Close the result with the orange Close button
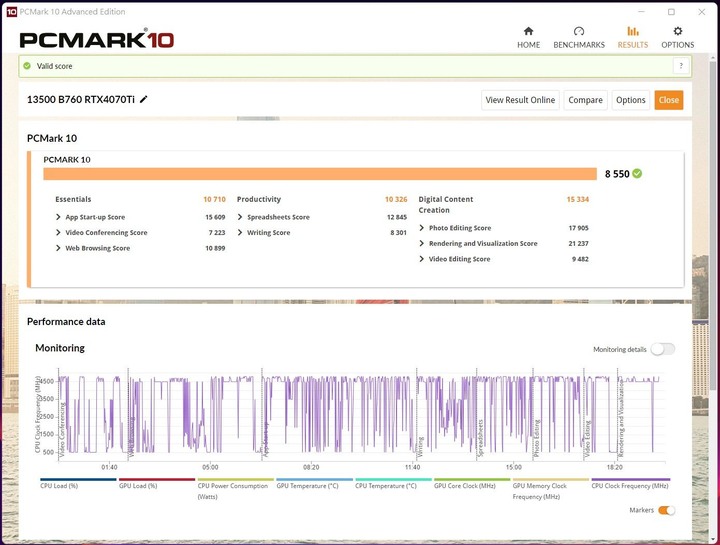The image size is (720, 545). click(669, 100)
